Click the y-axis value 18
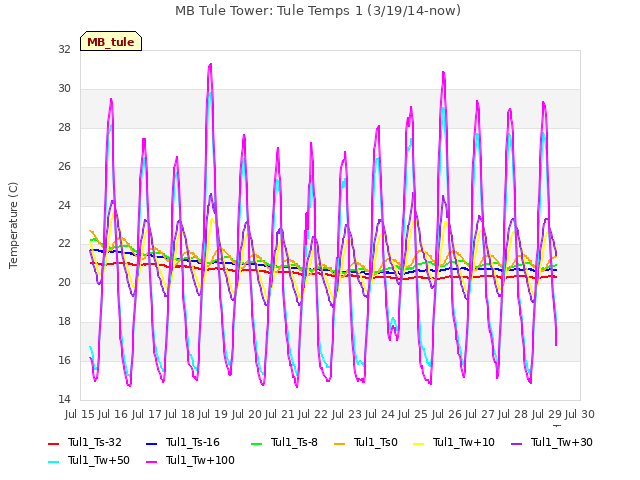The image size is (640, 480). [x=64, y=322]
